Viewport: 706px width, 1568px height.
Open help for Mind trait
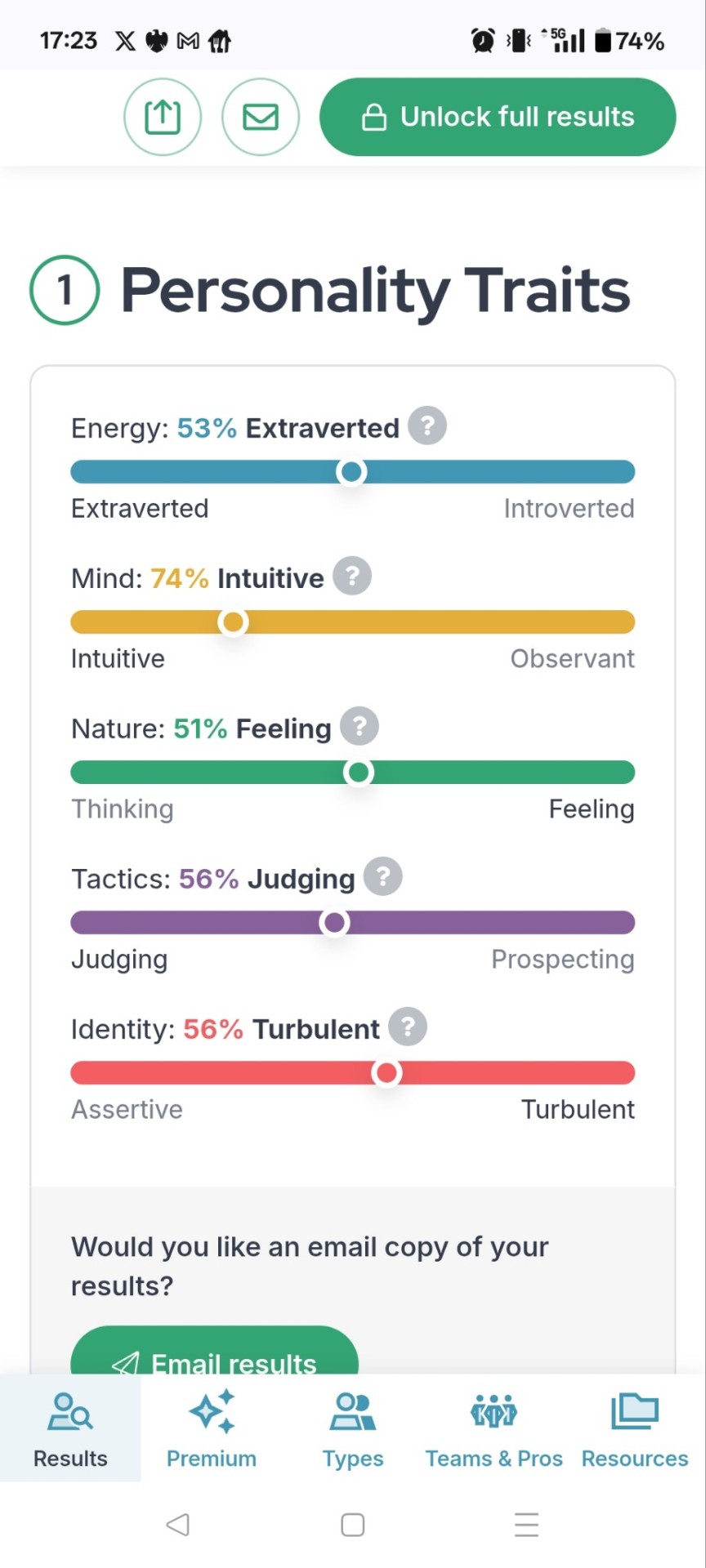tap(352, 576)
